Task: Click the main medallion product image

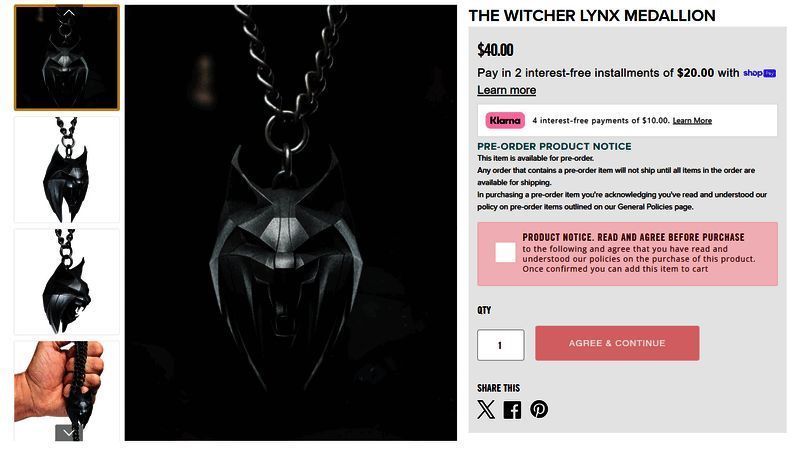Action: [291, 223]
